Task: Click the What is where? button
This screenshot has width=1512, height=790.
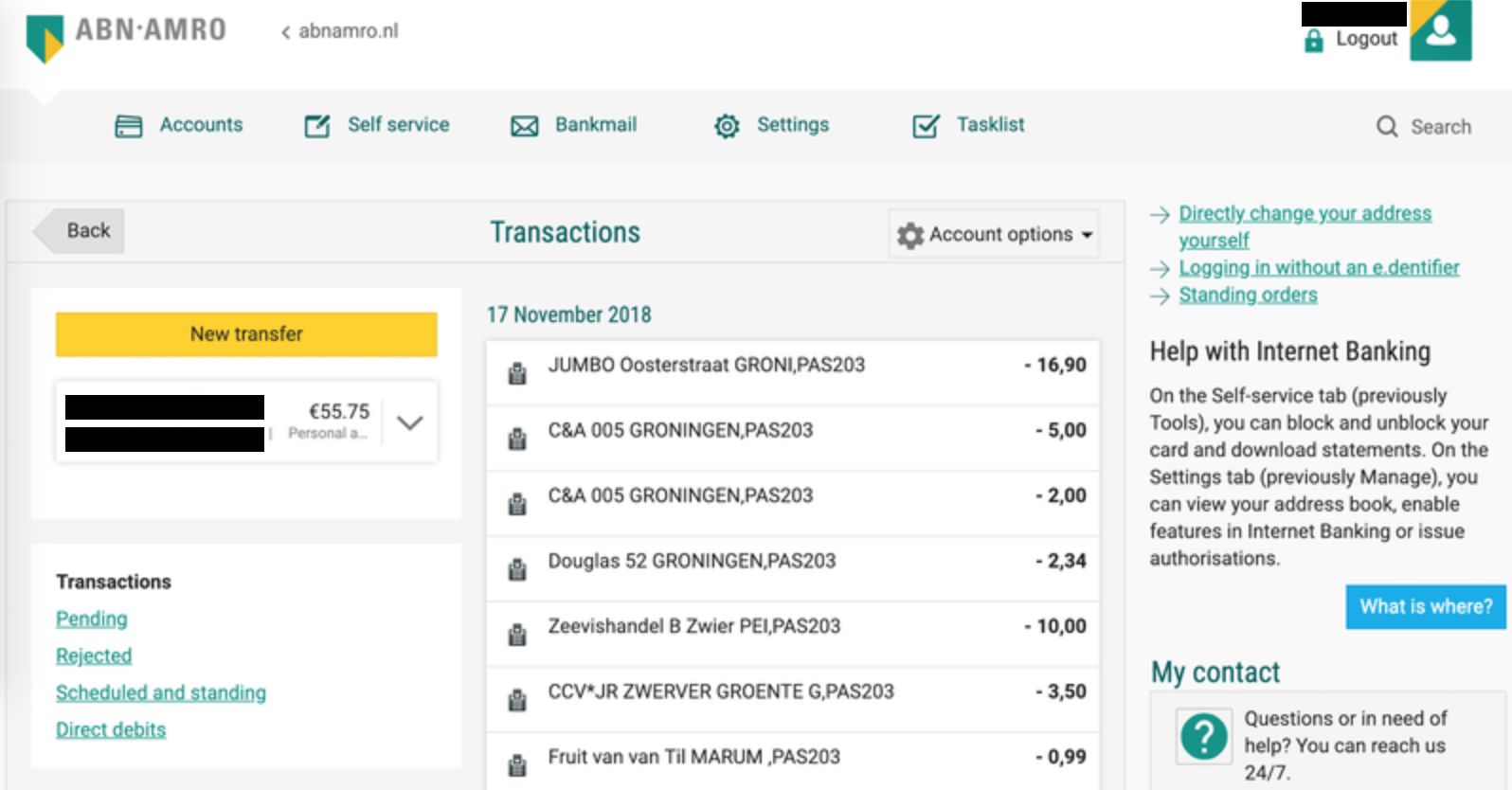Action: click(1426, 606)
